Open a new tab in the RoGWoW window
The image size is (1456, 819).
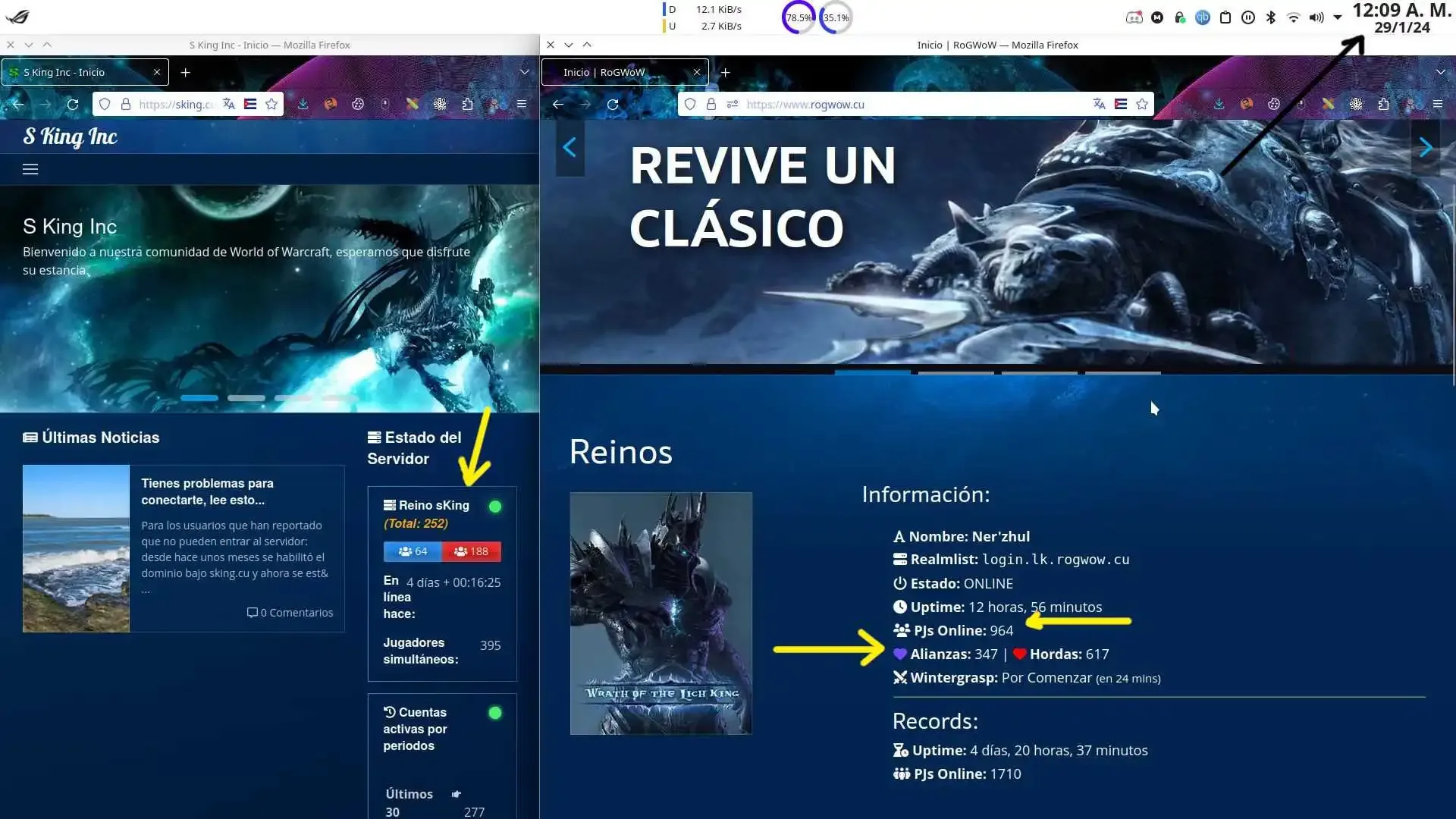coord(725,72)
